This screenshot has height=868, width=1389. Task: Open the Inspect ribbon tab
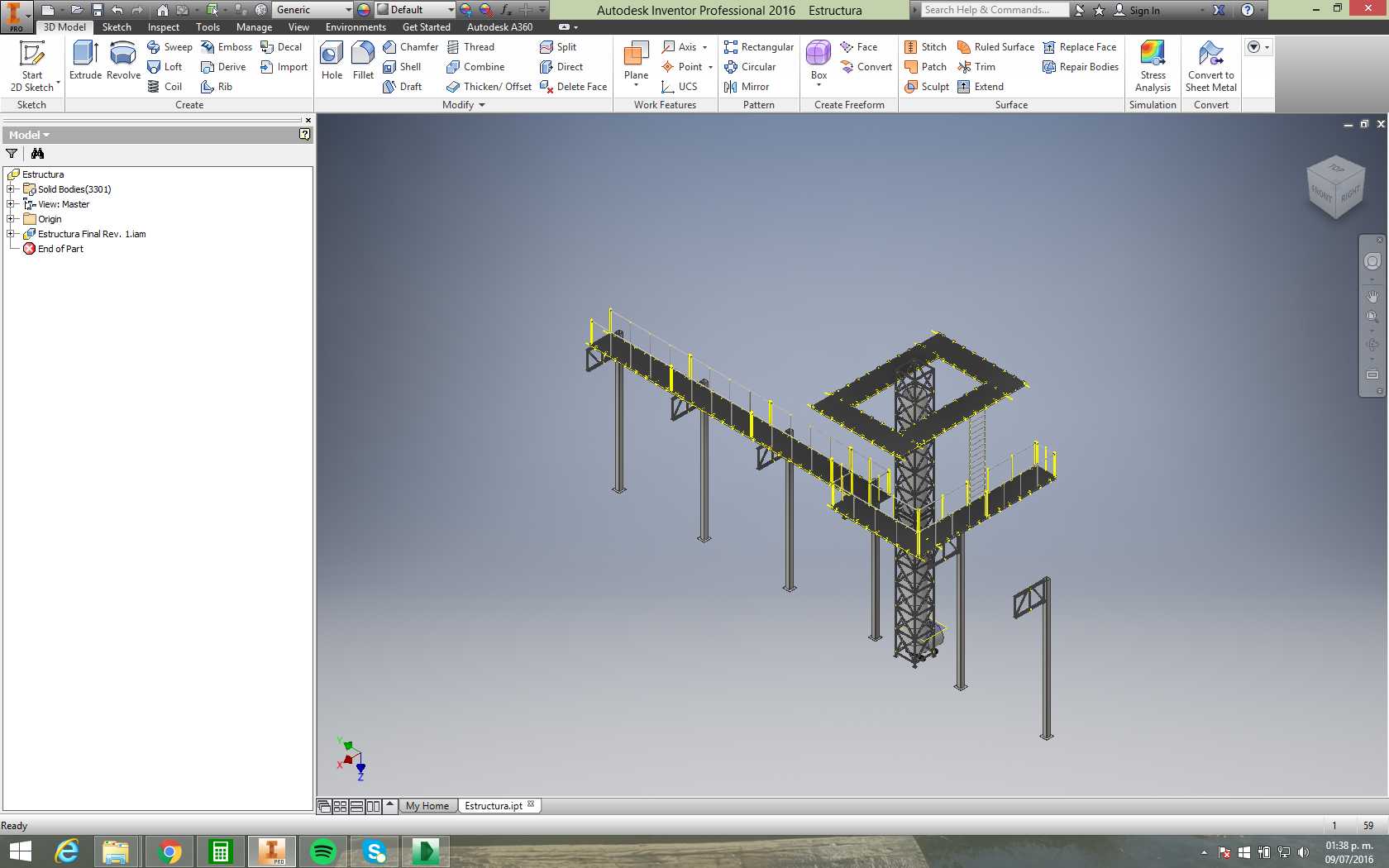coord(164,27)
